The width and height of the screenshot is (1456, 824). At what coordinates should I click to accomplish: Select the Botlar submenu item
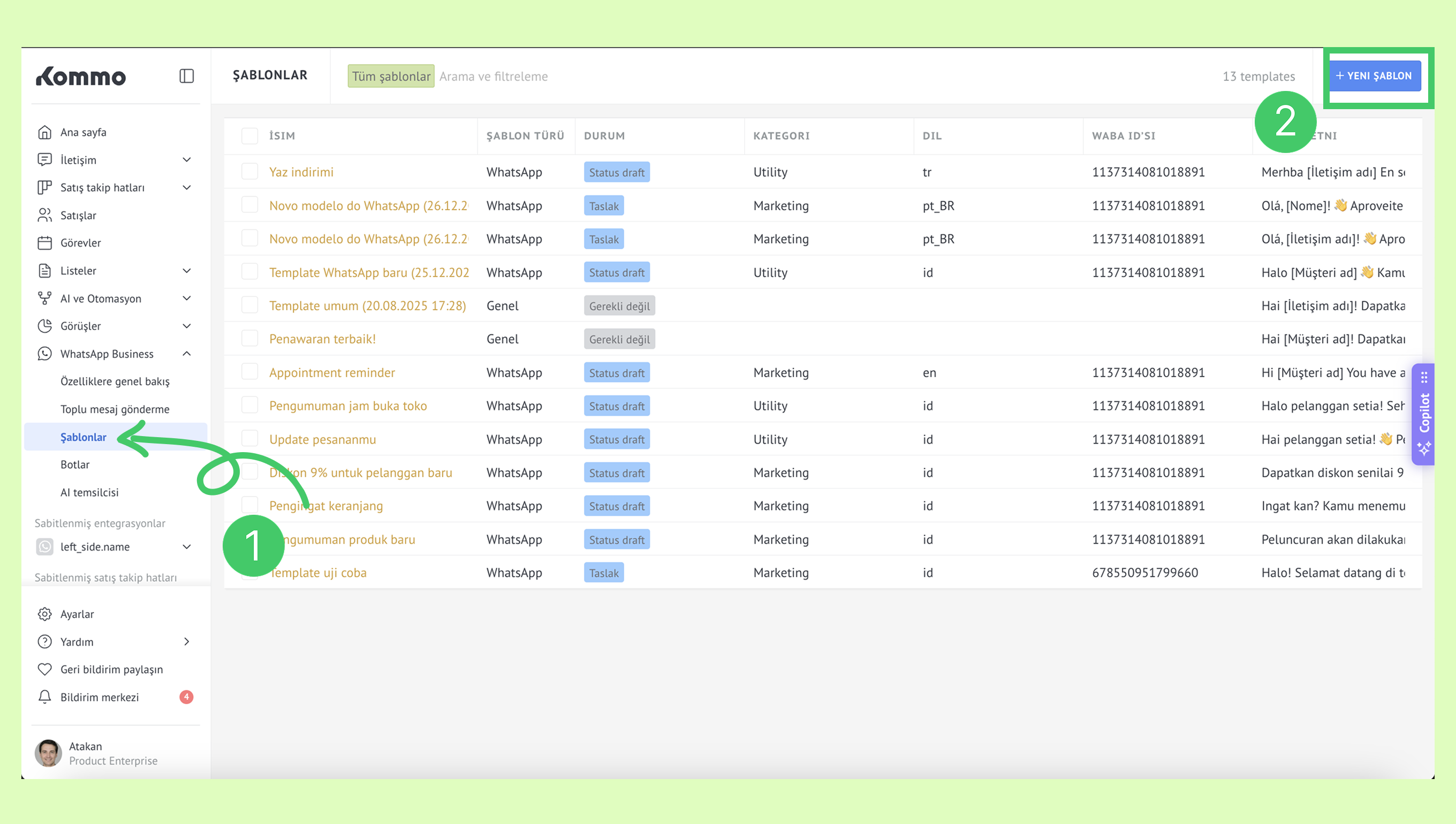point(75,464)
